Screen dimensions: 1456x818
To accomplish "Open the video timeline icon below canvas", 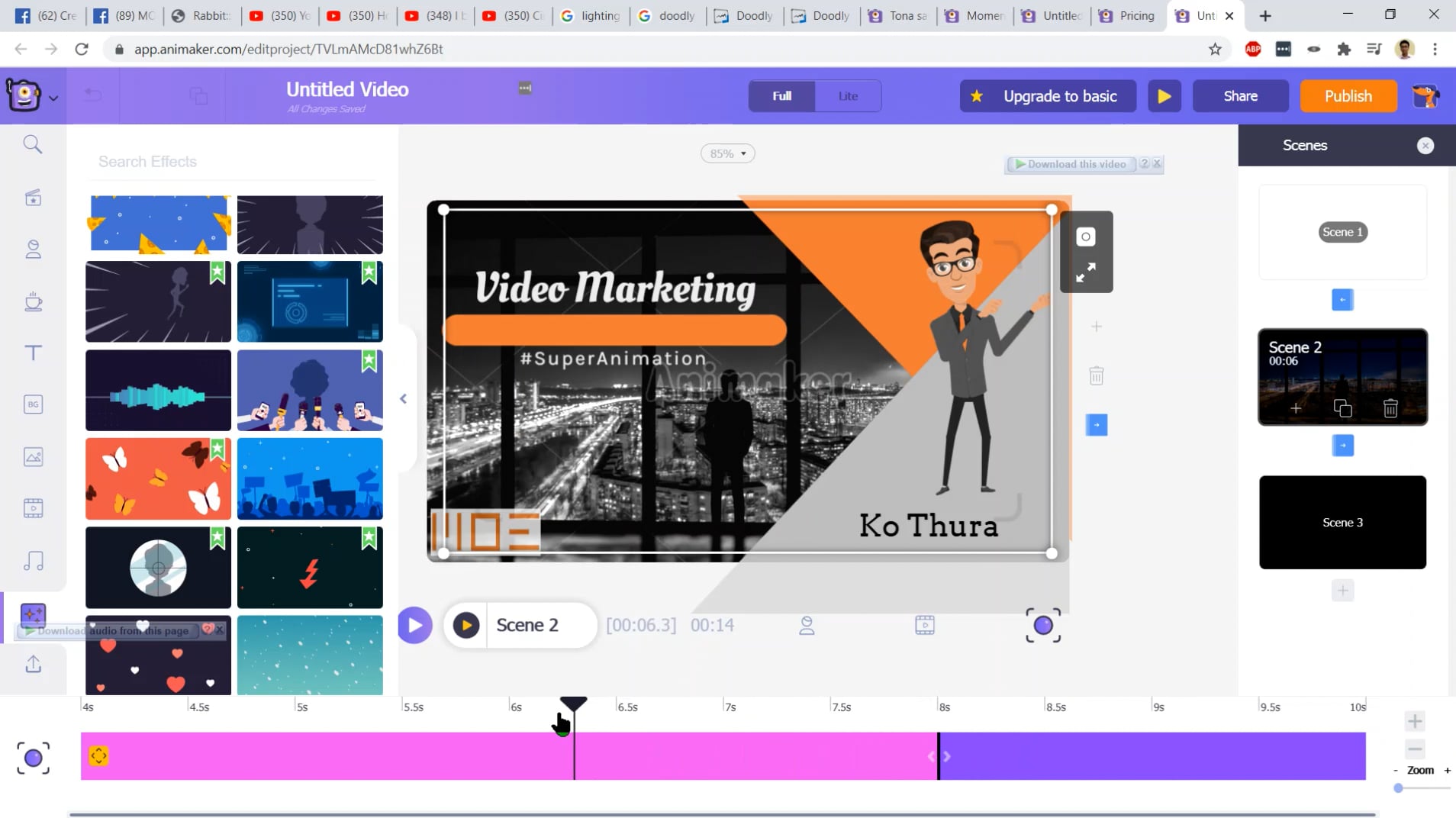I will click(x=925, y=626).
